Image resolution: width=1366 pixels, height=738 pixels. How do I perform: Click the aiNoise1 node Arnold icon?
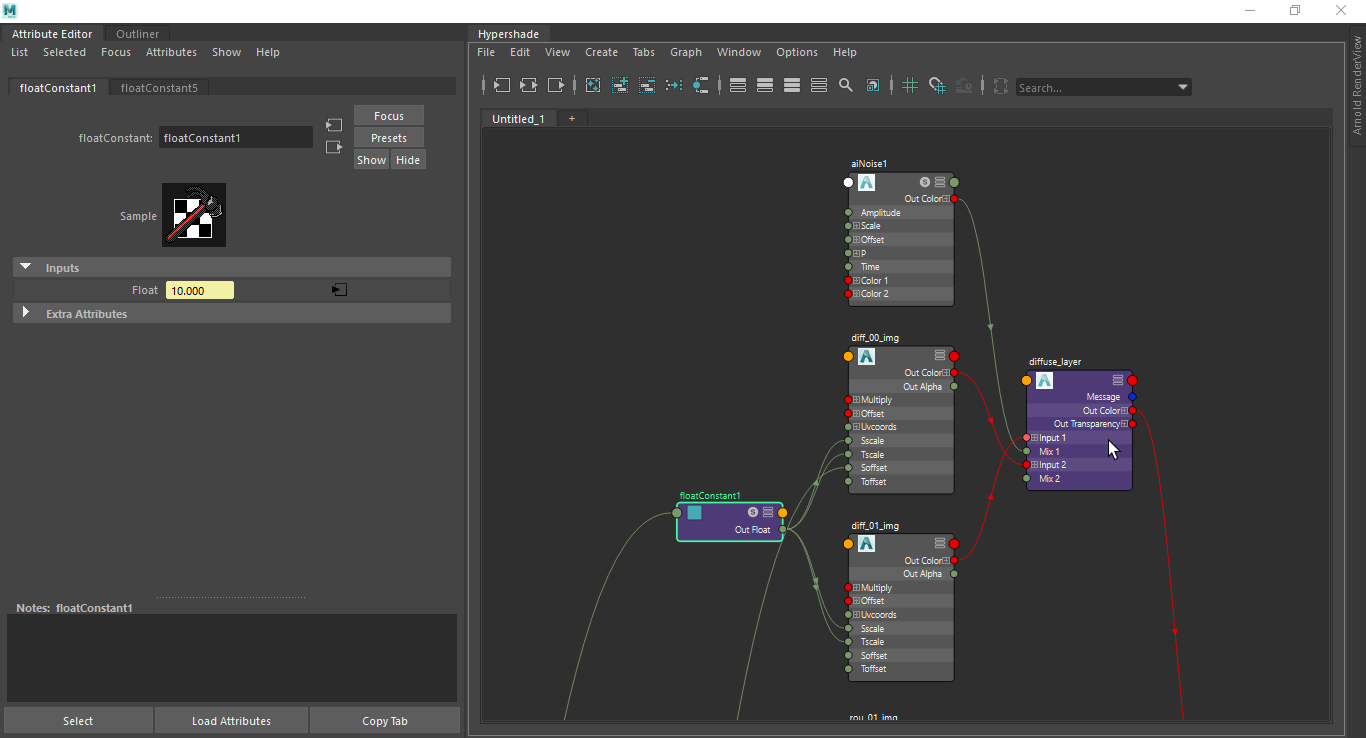(x=867, y=183)
